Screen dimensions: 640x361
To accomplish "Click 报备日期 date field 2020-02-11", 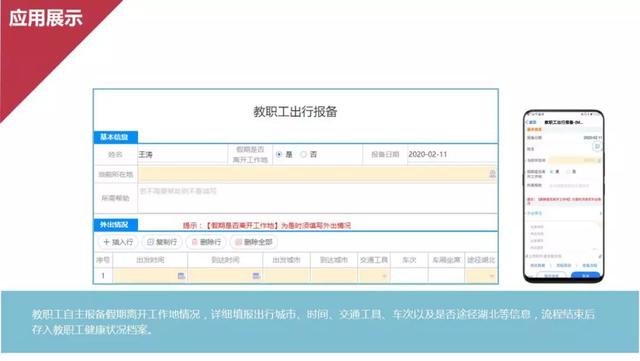I will 452,154.
